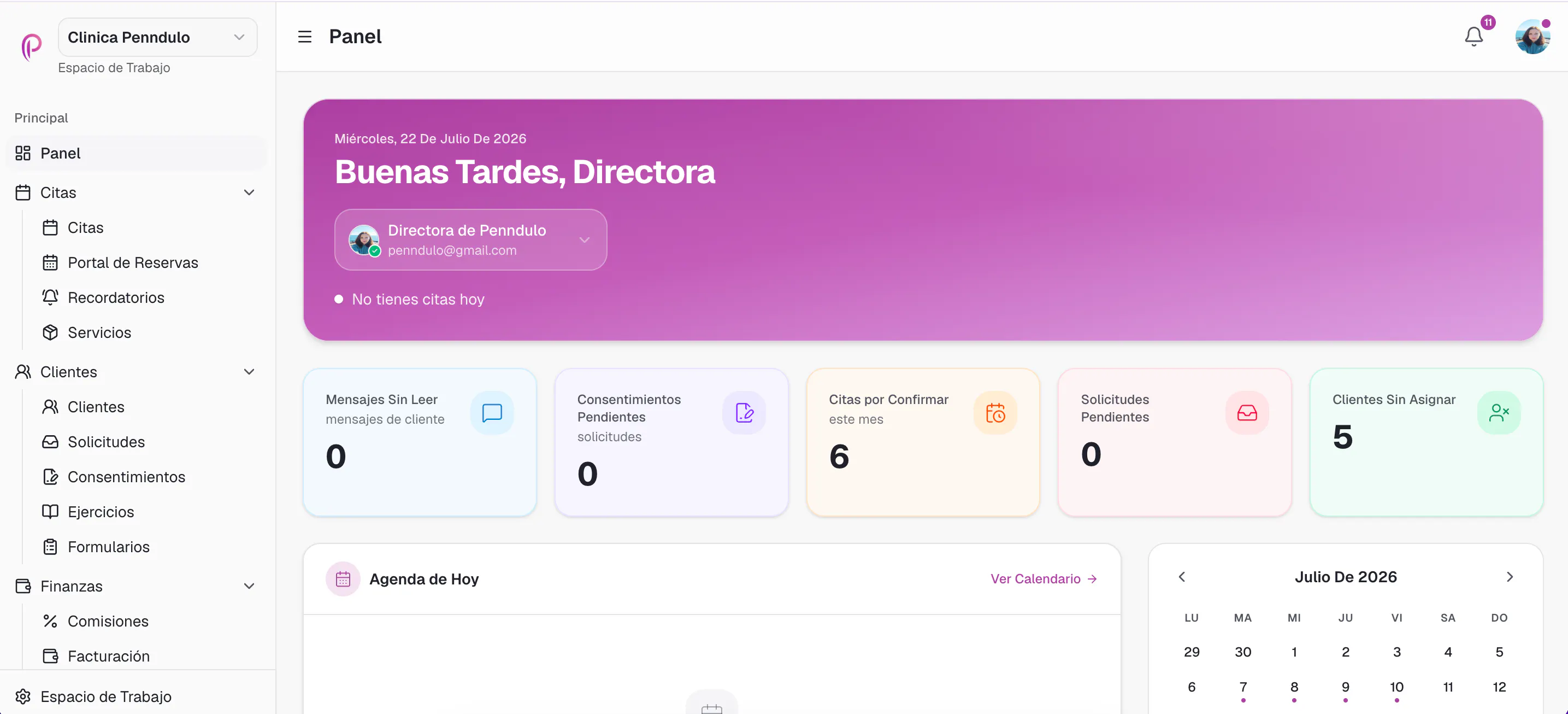Select day 12 in the calendar
The image size is (1568, 714).
pos(1499,687)
